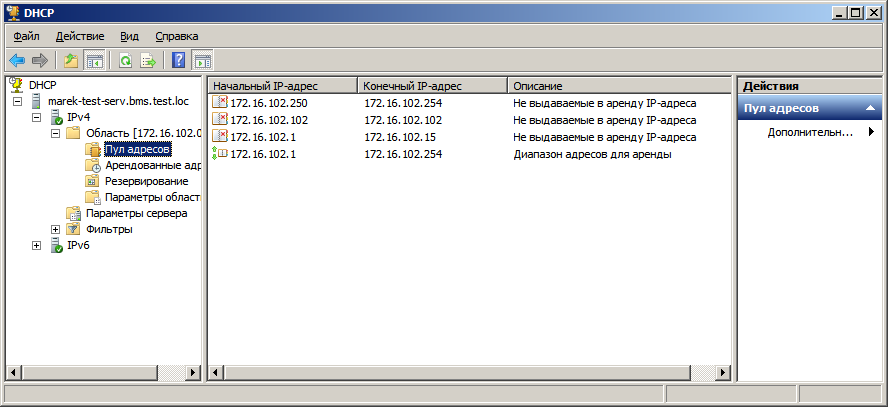This screenshot has width=888, height=407.
Task: Expand the IPv6 node
Action: click(37, 246)
